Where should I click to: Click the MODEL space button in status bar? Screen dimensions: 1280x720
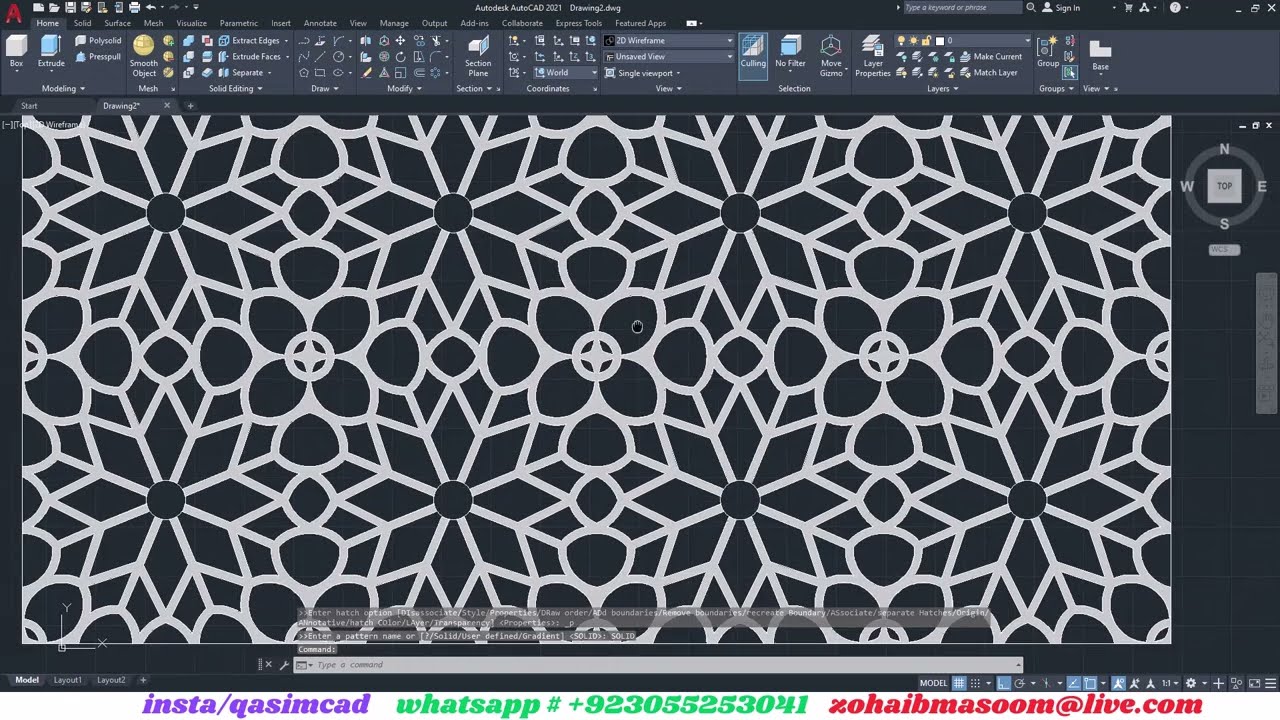933,683
